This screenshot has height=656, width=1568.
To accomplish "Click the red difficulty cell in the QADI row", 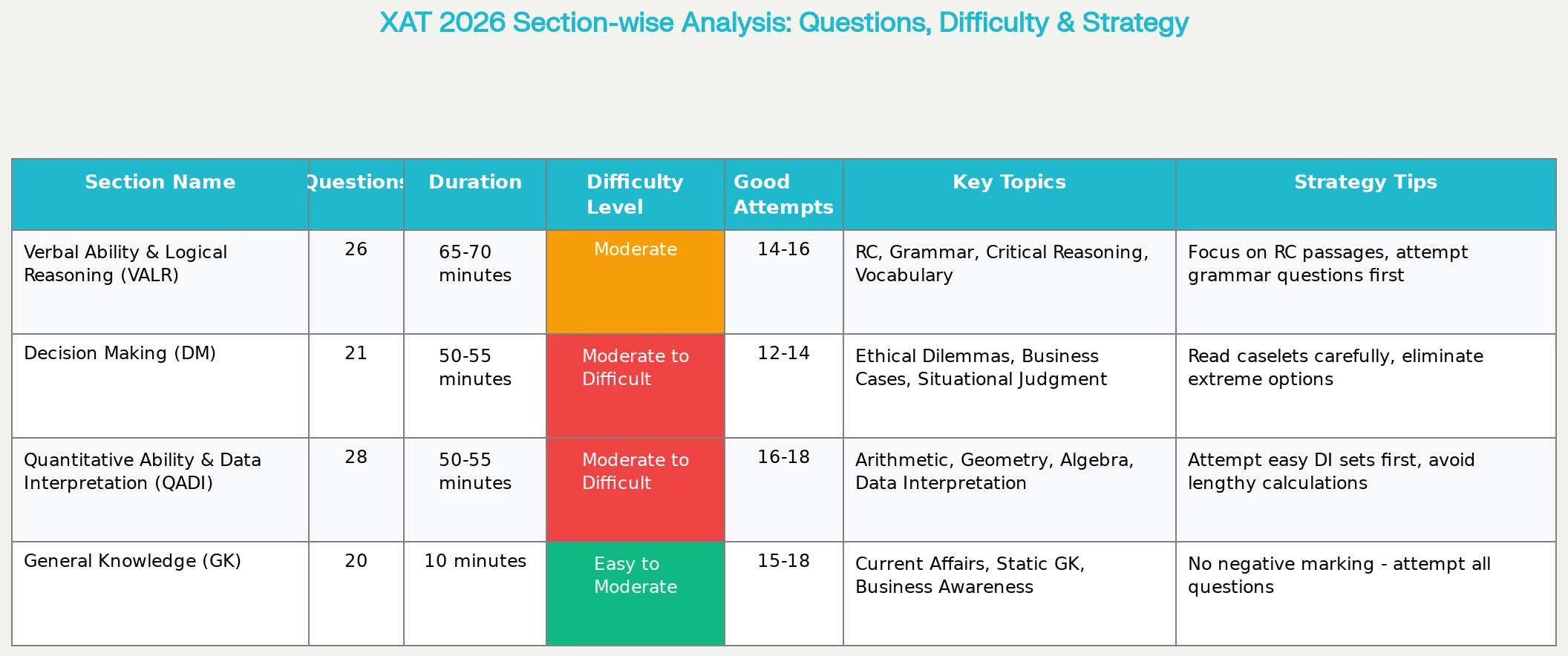I will click(x=636, y=490).
